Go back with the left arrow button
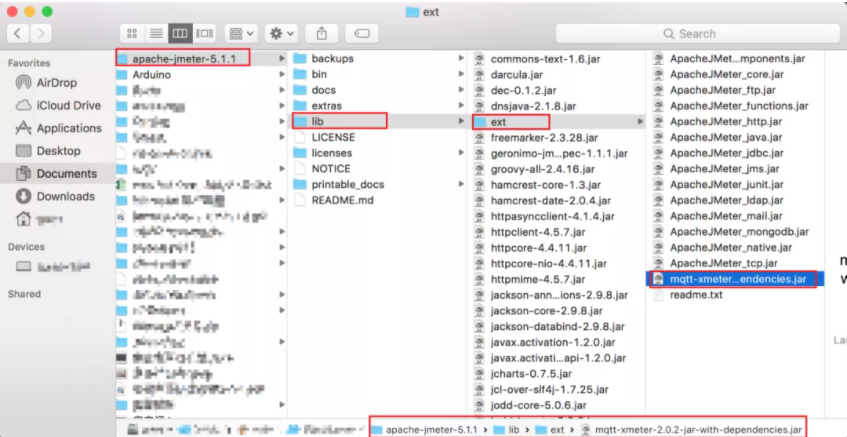847x437 pixels. (18, 33)
